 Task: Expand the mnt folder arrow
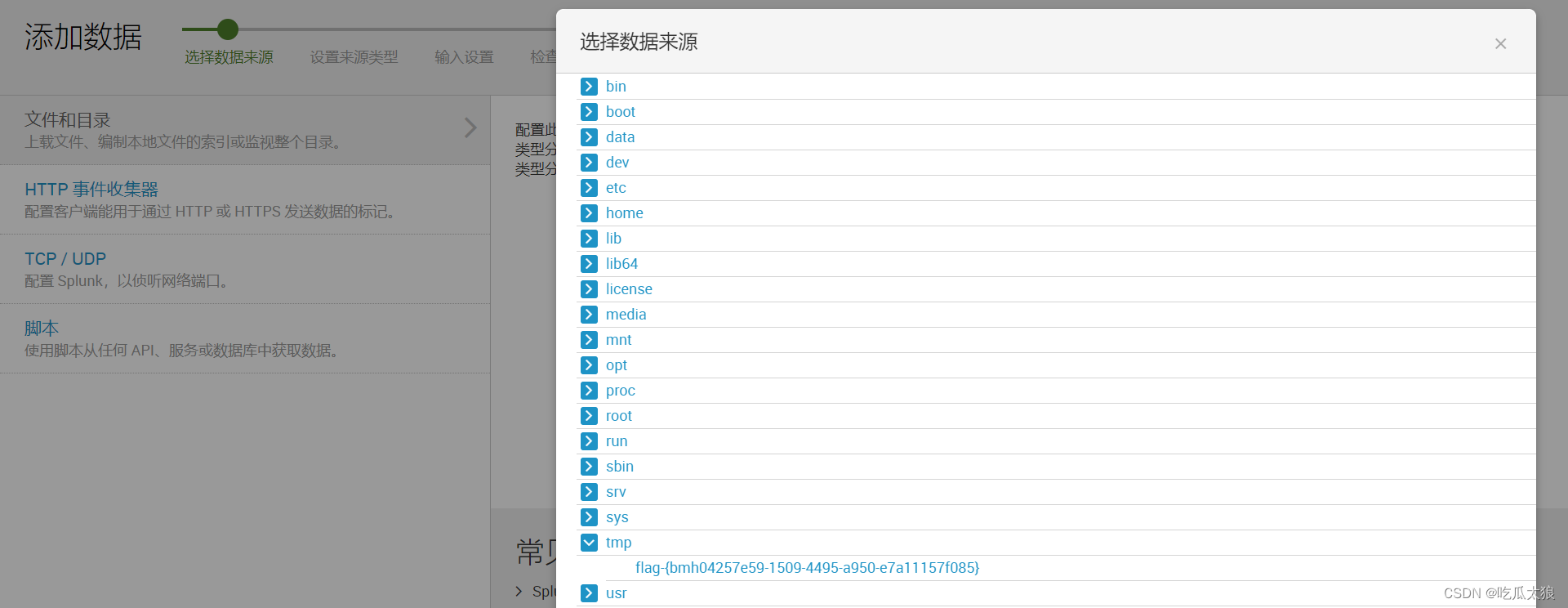pos(589,340)
